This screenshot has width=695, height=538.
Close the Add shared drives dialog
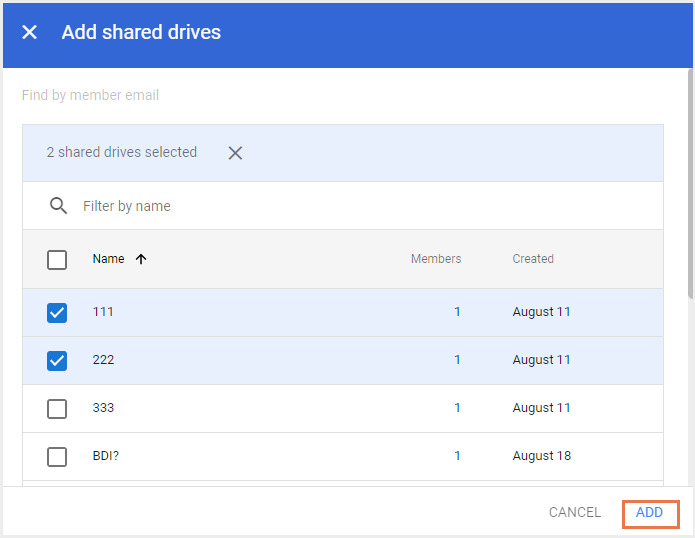30,32
